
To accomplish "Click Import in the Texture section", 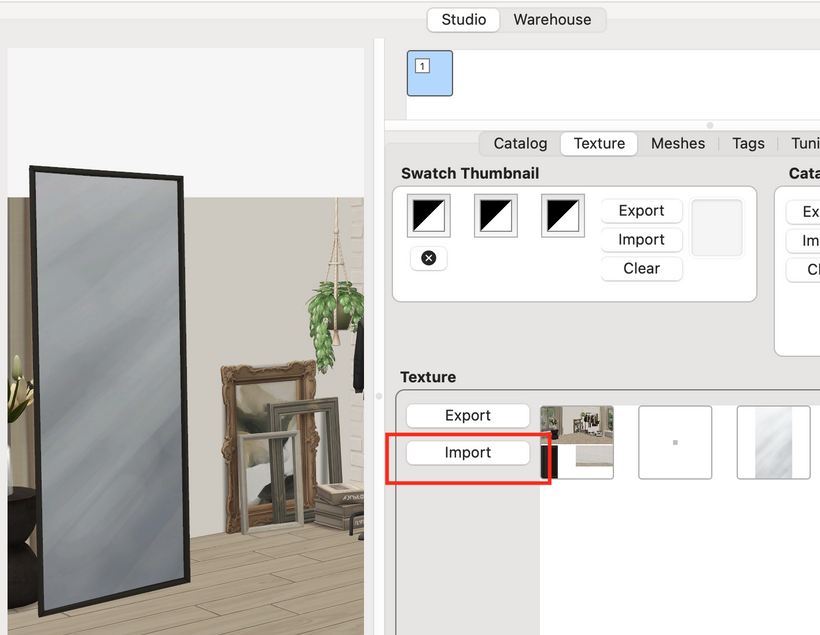I will 468,453.
